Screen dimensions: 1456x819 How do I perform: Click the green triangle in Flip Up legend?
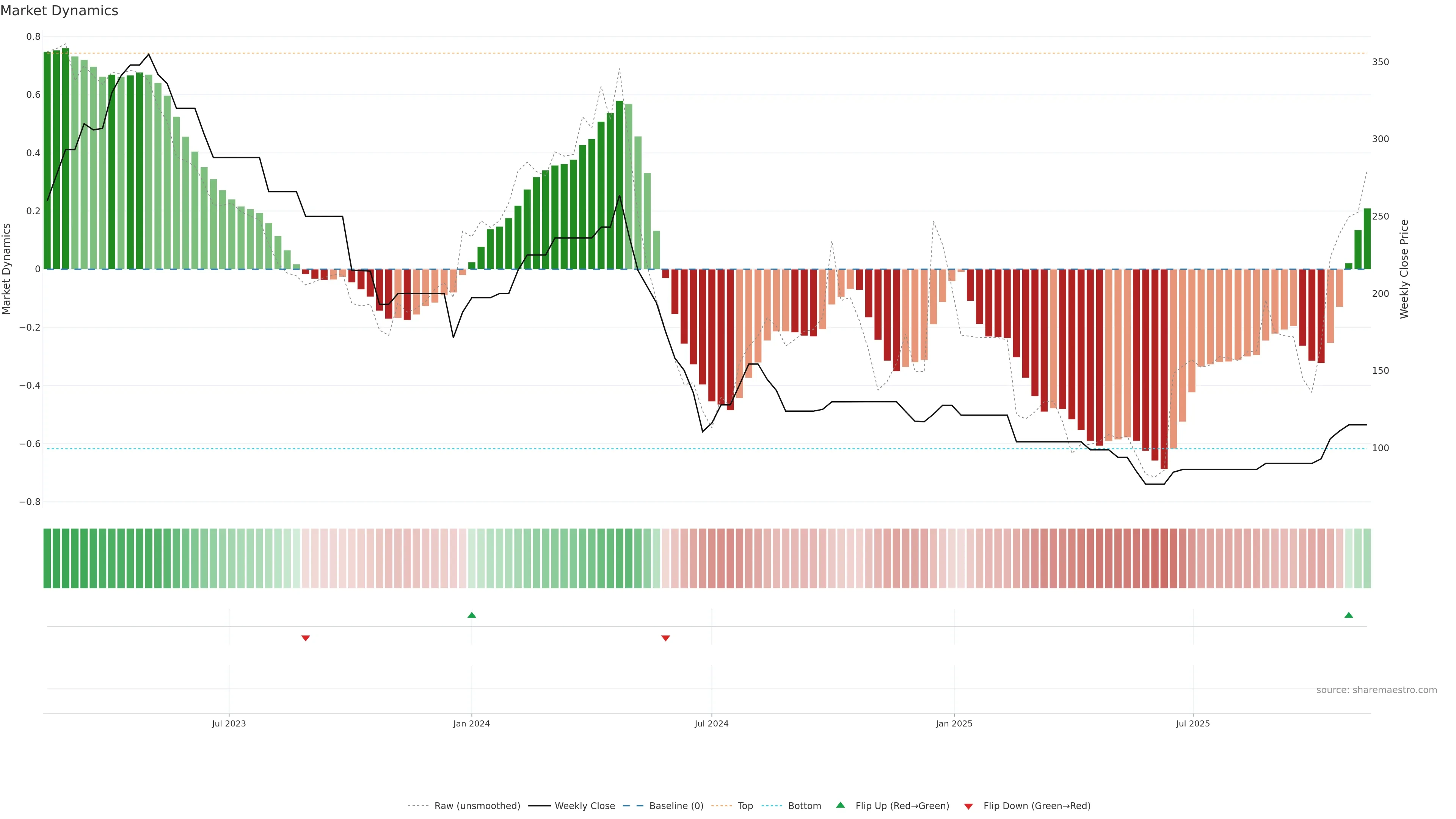point(841,805)
